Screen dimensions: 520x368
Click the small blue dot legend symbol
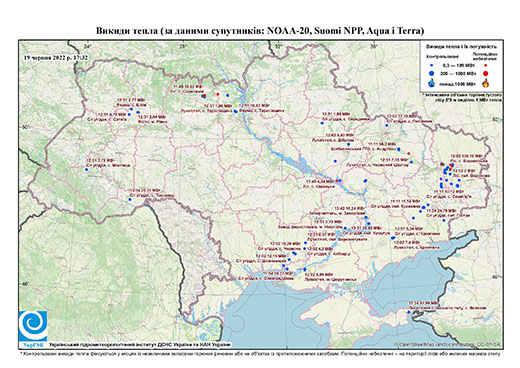tap(432, 65)
